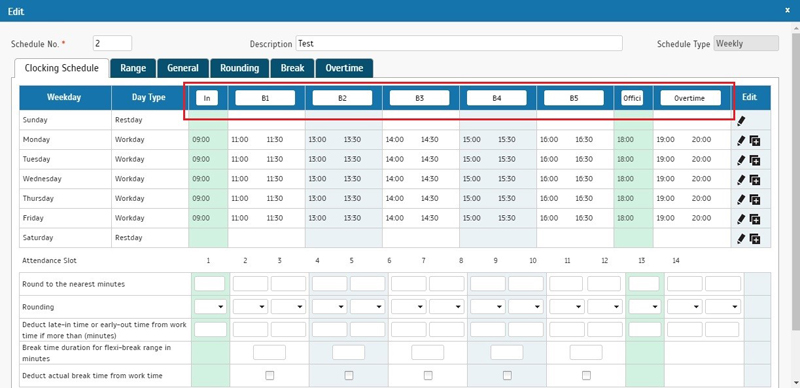The height and width of the screenshot is (388, 800).
Task: Edit Monday row with the pencil icon
Action: point(741,141)
